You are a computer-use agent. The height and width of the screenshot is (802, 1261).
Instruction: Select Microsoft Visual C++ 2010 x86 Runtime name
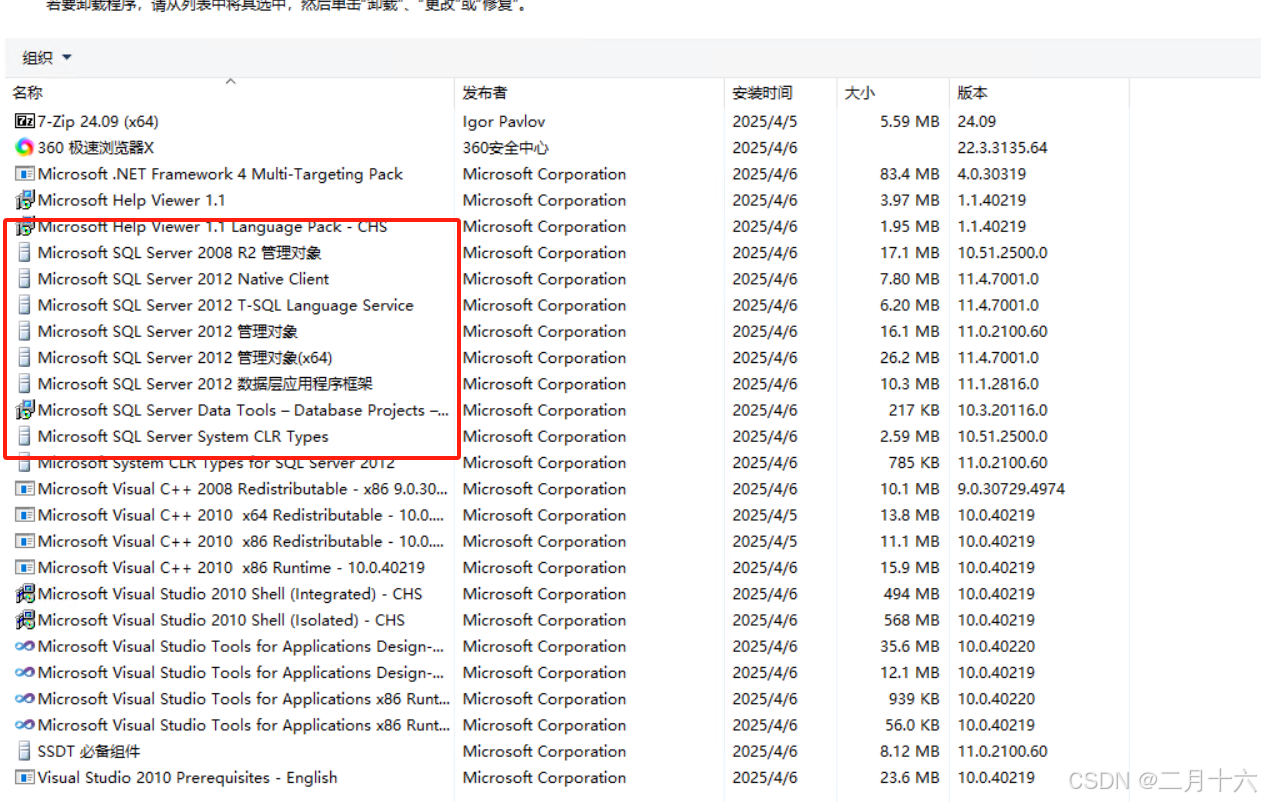tap(231, 567)
